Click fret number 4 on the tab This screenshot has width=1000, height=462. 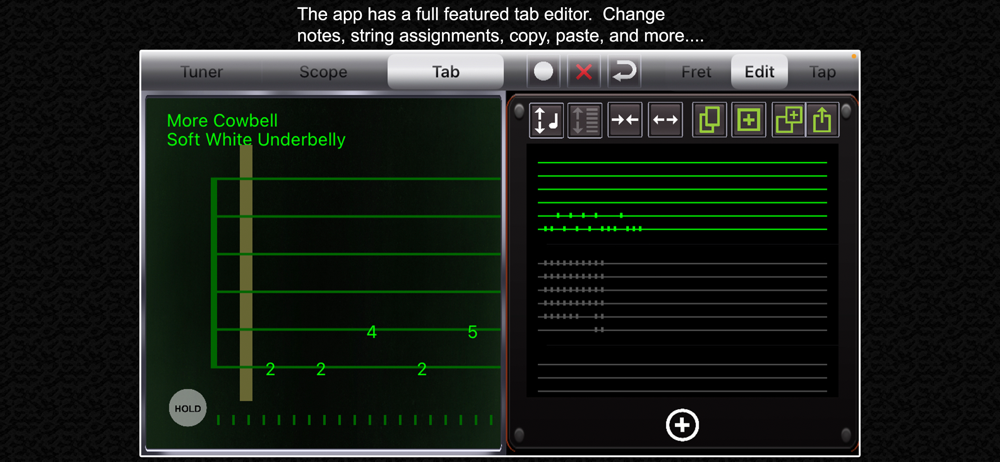coord(372,332)
